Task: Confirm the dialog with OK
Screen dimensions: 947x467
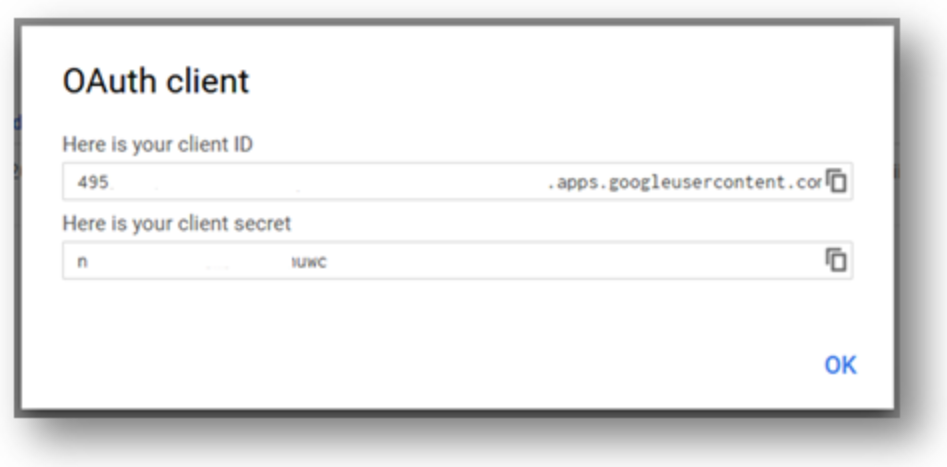Action: pyautogui.click(x=840, y=365)
